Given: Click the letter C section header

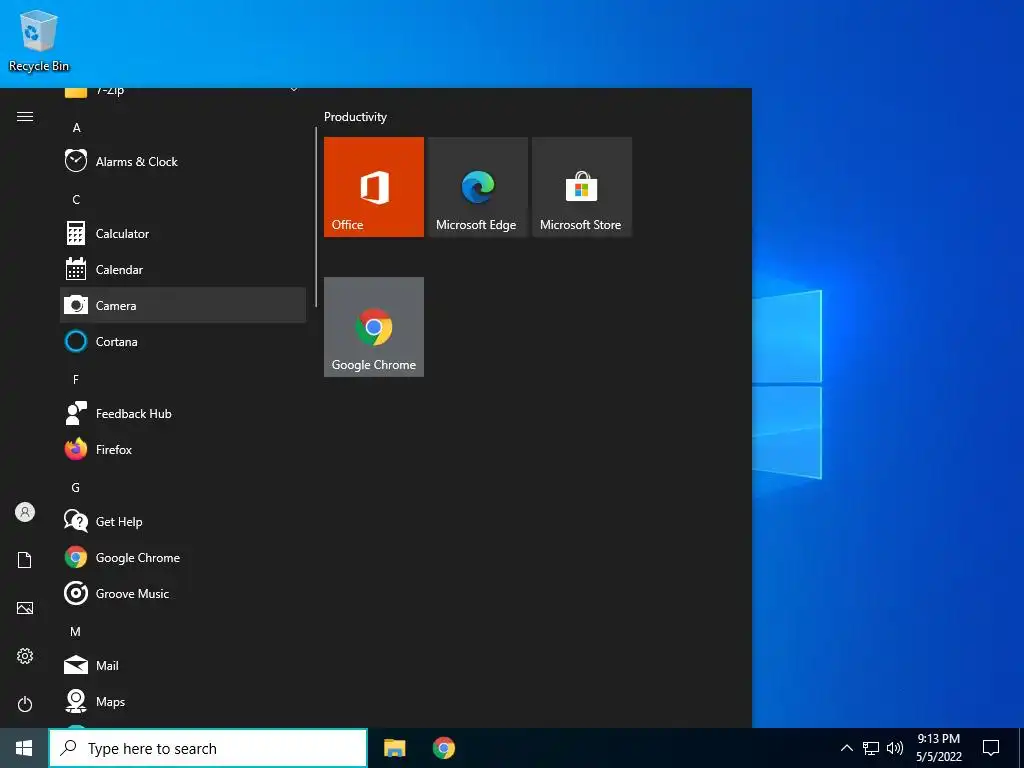Looking at the screenshot, I should pos(76,199).
